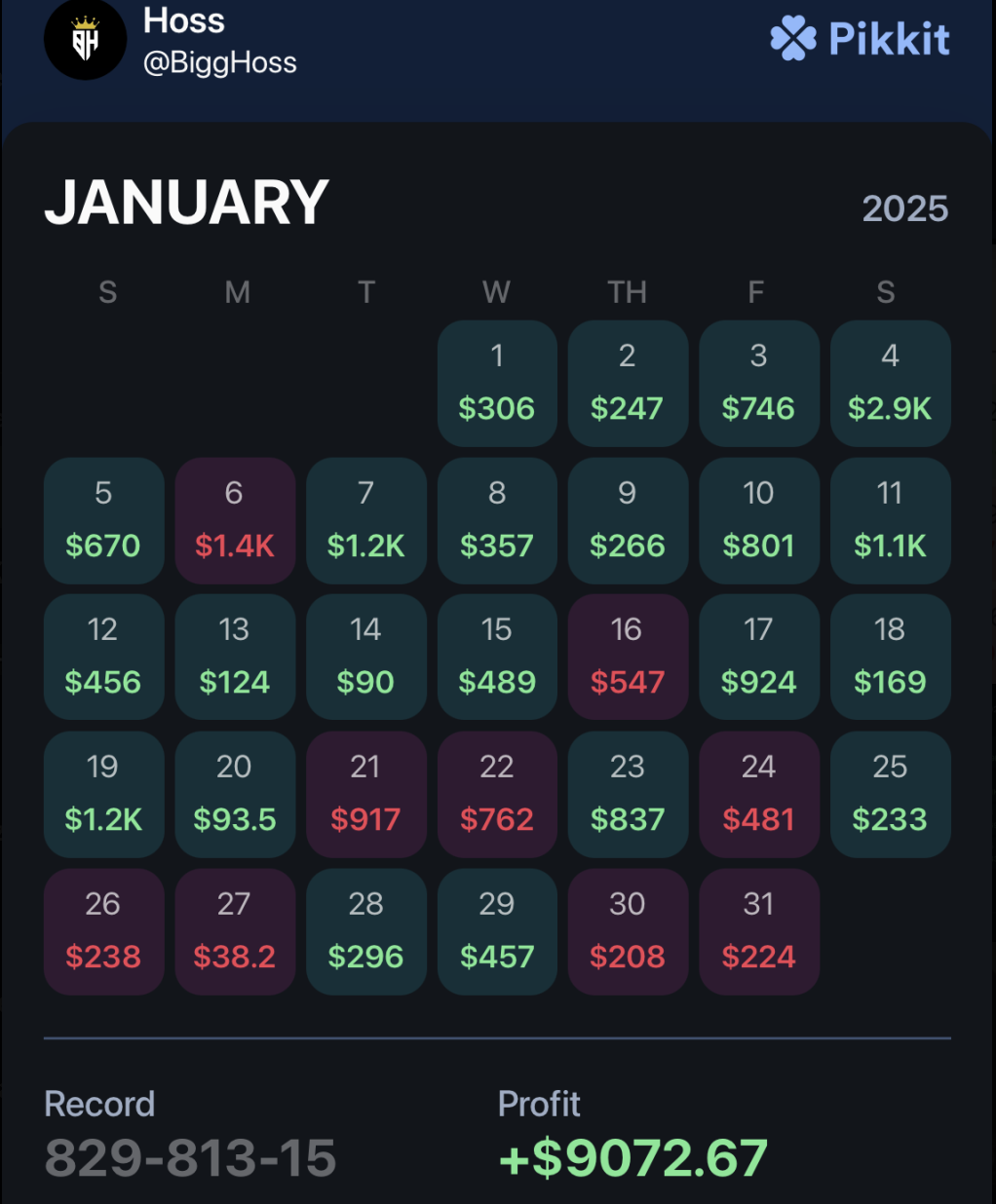This screenshot has width=996, height=1204.
Task: Click the Record stat showing 829-813-15
Action: (189, 1157)
